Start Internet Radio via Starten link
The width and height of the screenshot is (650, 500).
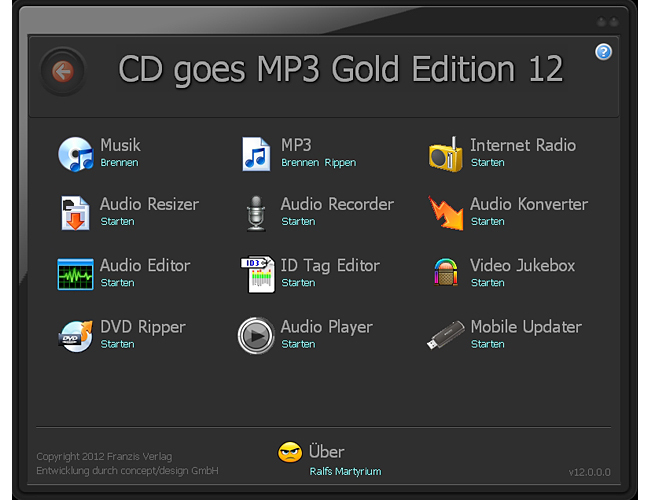(x=488, y=163)
